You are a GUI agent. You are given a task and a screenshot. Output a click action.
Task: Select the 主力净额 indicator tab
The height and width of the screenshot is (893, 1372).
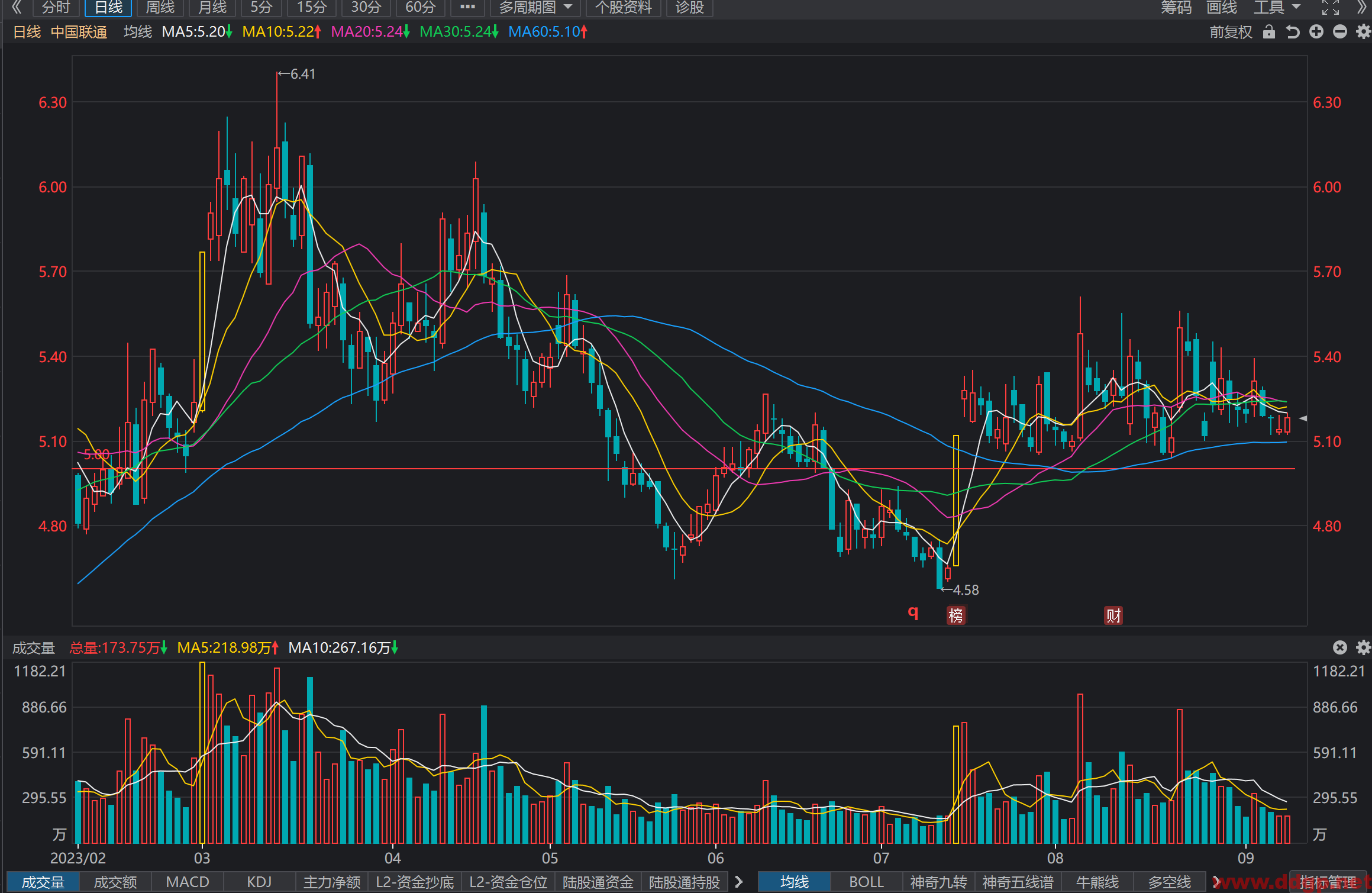(x=332, y=882)
